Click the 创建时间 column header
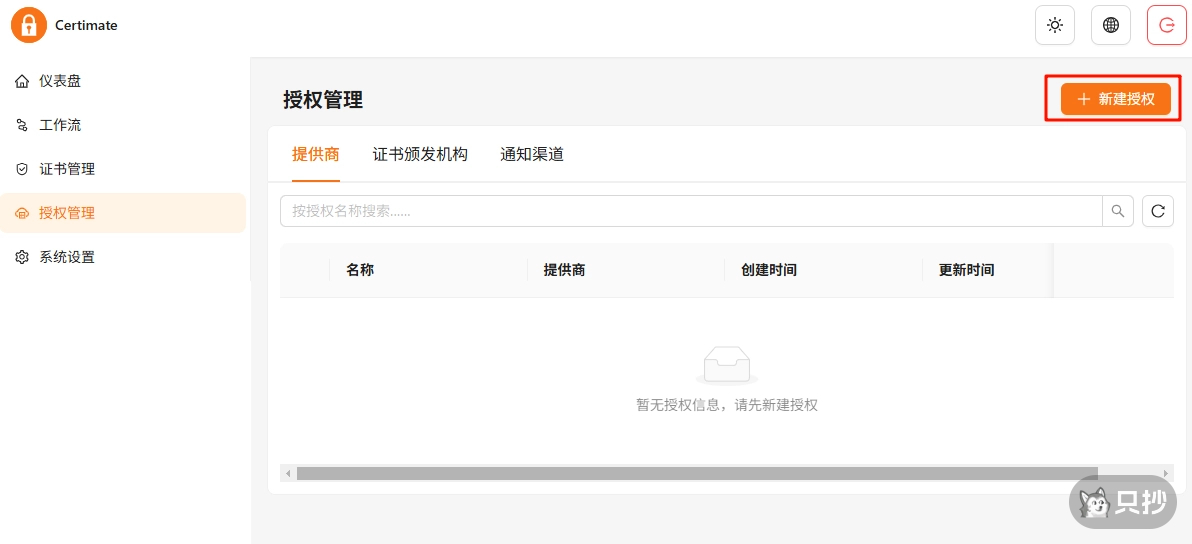 769,270
